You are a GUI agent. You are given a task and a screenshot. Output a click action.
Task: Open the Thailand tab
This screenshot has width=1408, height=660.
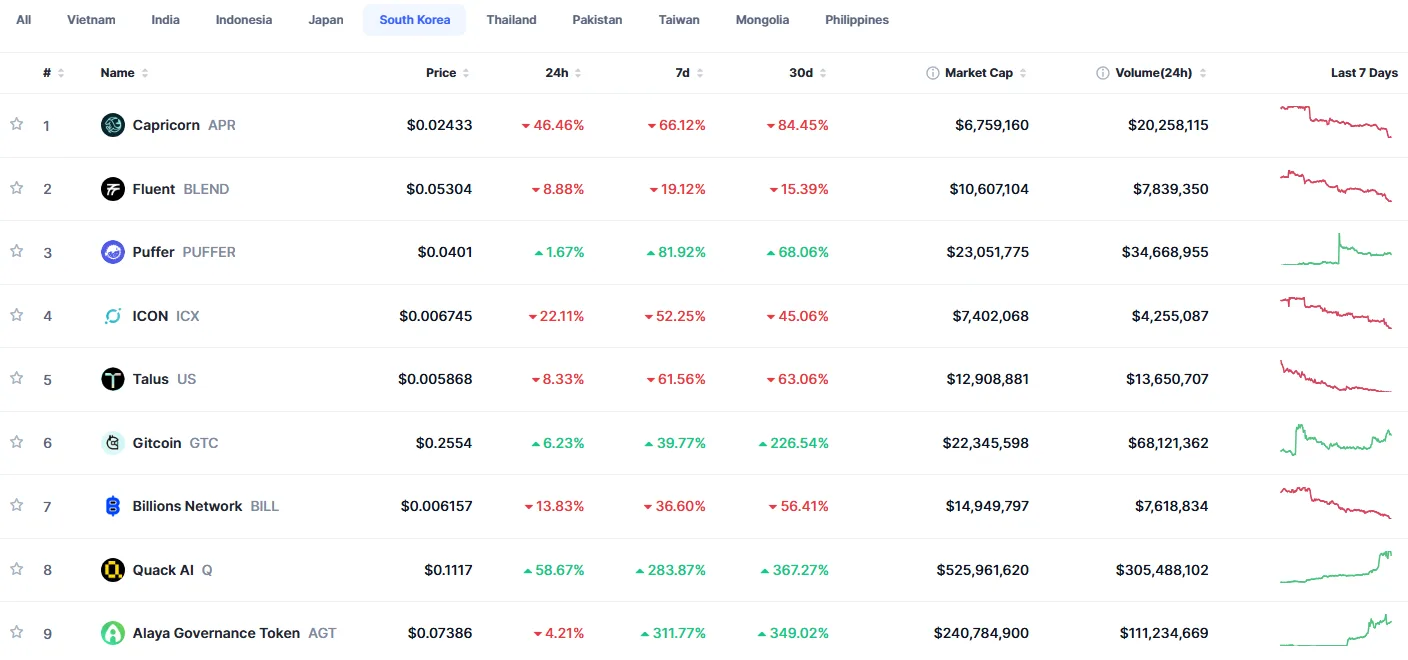[512, 20]
